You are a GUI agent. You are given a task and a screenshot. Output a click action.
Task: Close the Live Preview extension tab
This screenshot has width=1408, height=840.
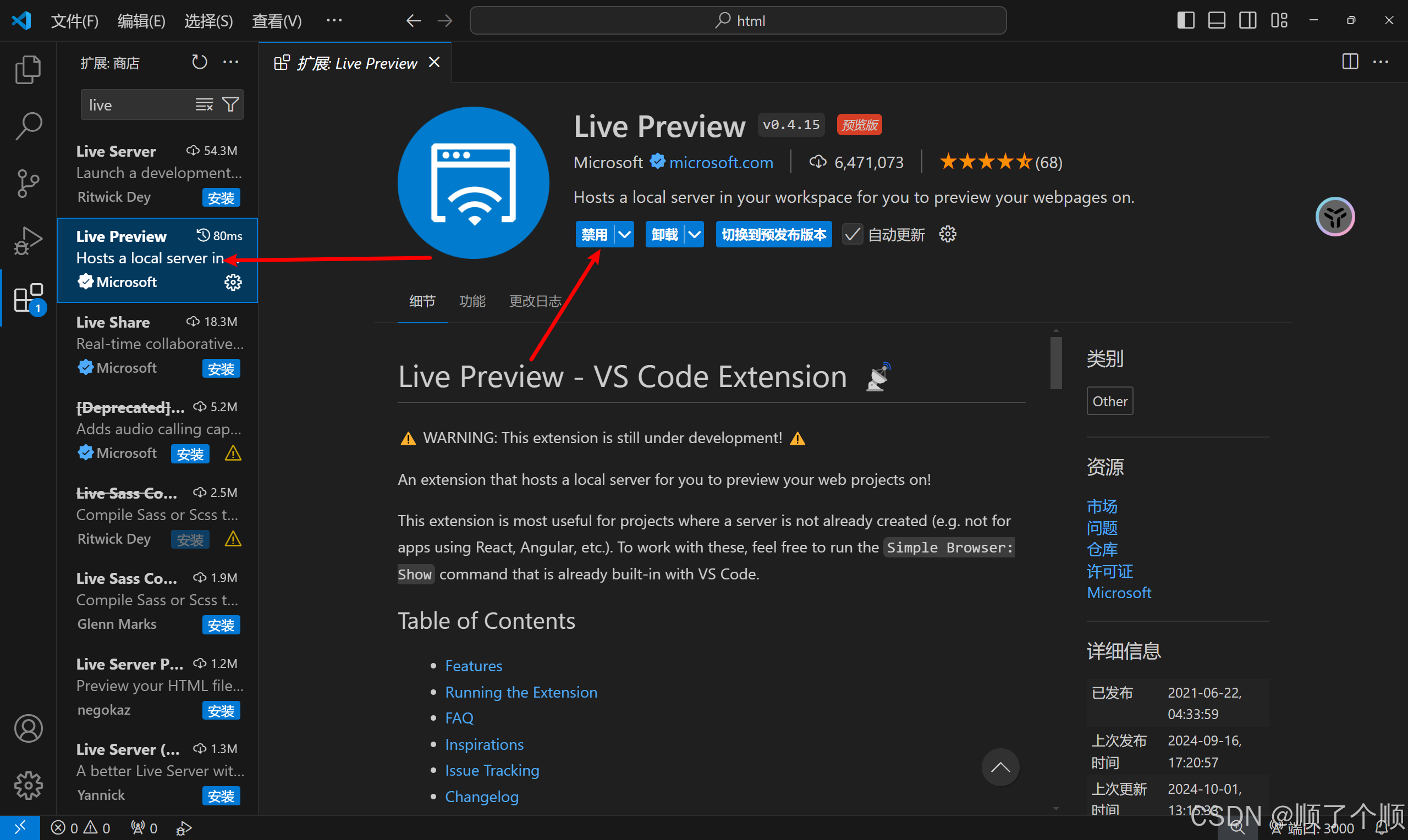(435, 62)
